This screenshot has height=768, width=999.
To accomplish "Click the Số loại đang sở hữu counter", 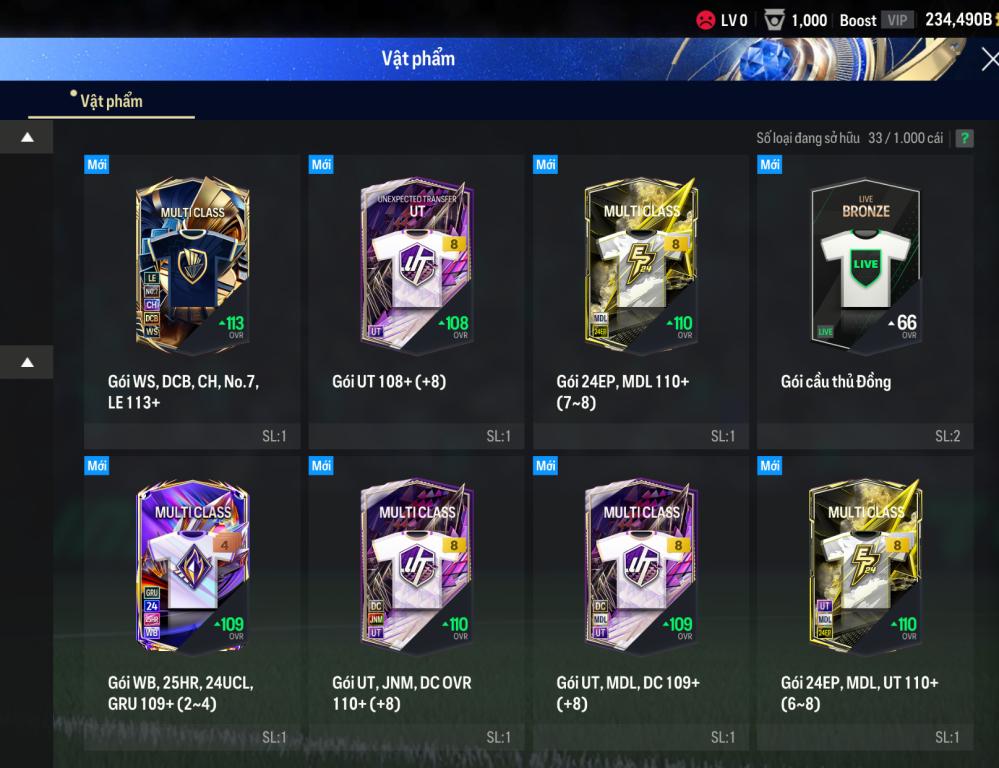I will [849, 138].
